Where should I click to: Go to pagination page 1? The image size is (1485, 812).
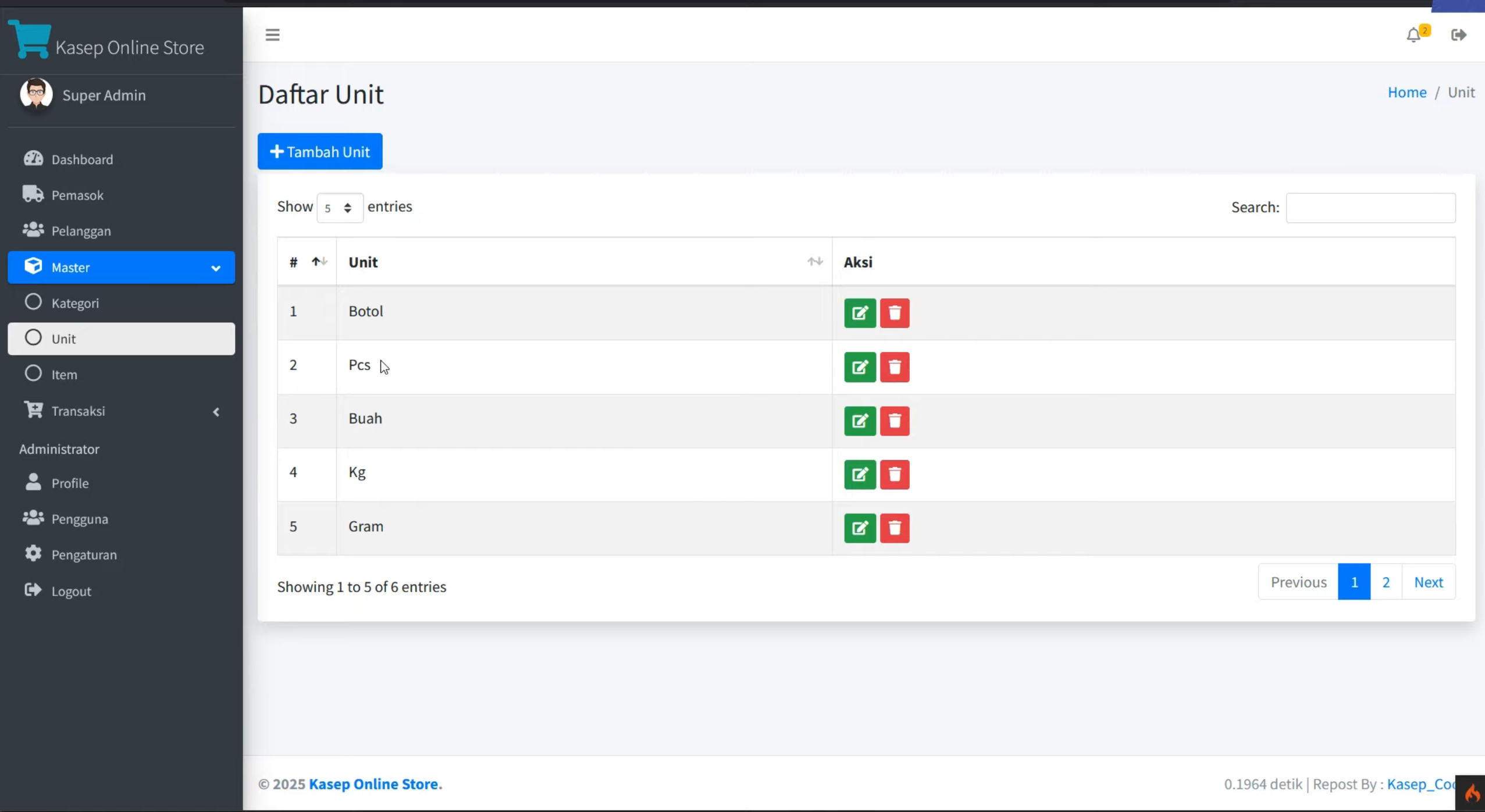[1354, 582]
